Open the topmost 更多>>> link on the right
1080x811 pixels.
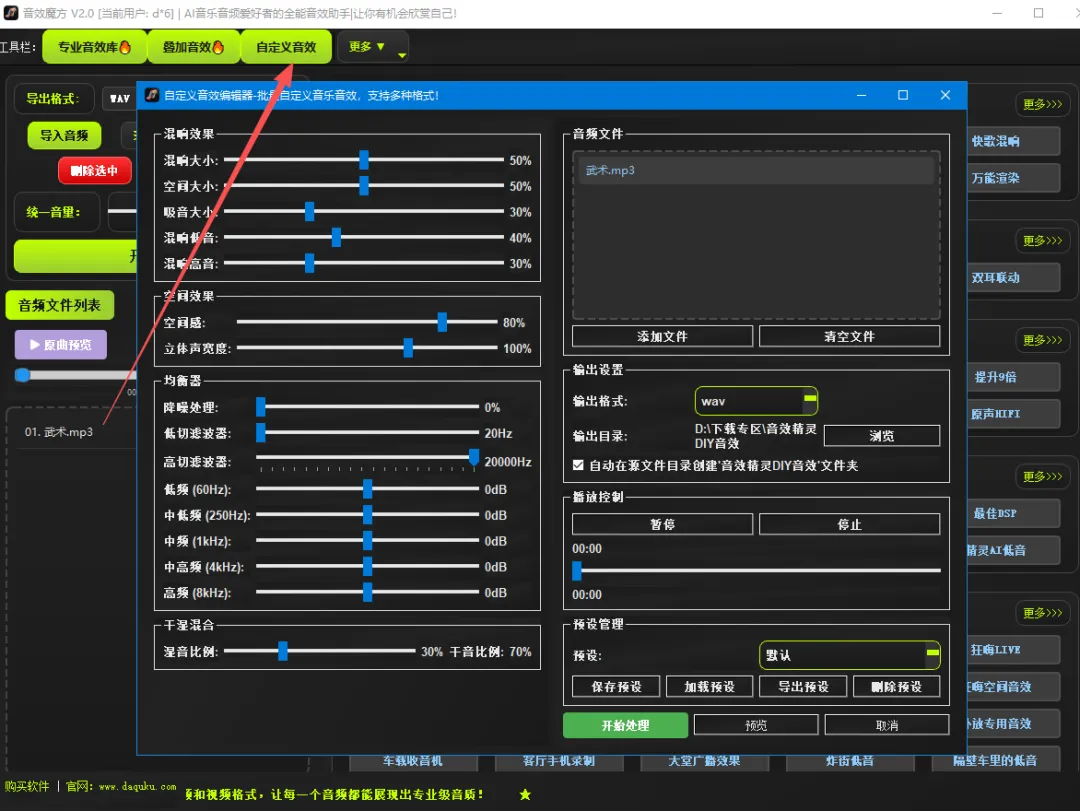(1042, 104)
